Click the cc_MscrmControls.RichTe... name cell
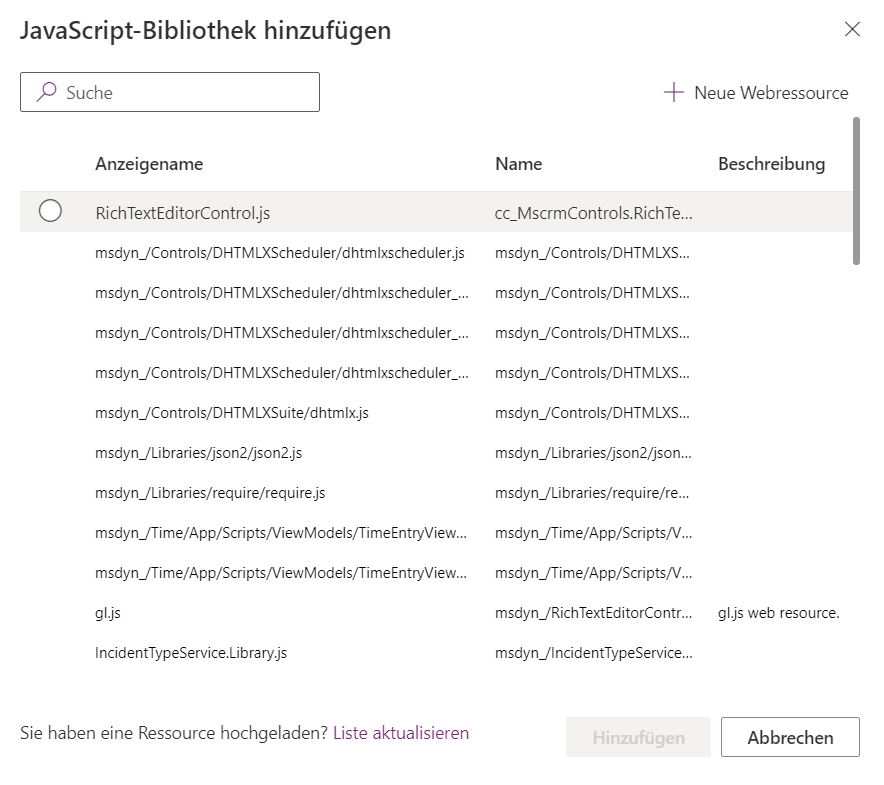 click(x=593, y=213)
